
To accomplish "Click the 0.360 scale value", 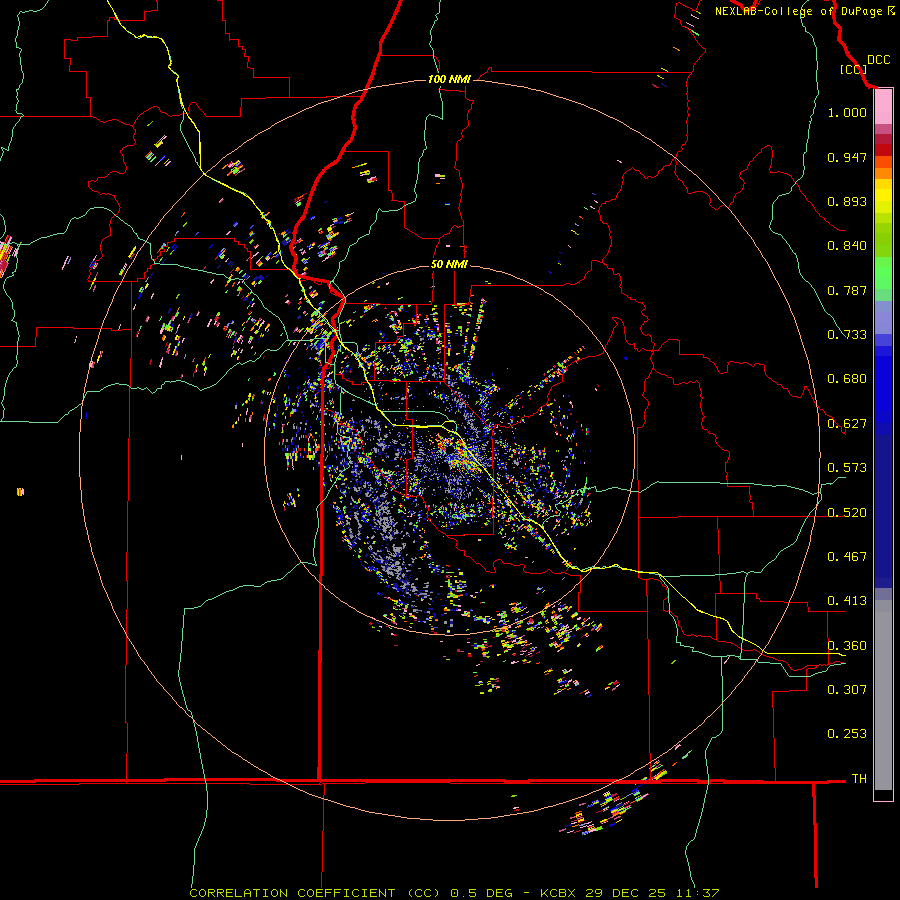I will coord(847,646).
